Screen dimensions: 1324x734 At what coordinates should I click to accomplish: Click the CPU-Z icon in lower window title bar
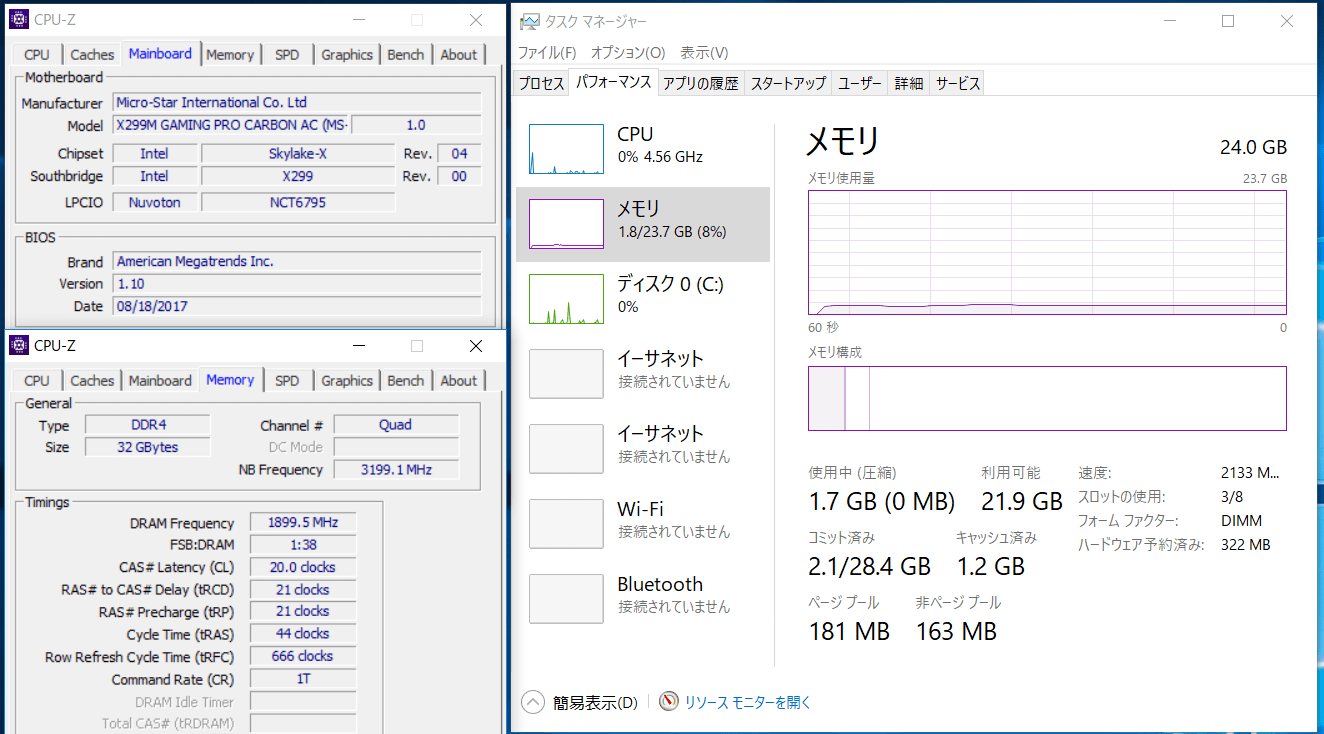pyautogui.click(x=19, y=345)
